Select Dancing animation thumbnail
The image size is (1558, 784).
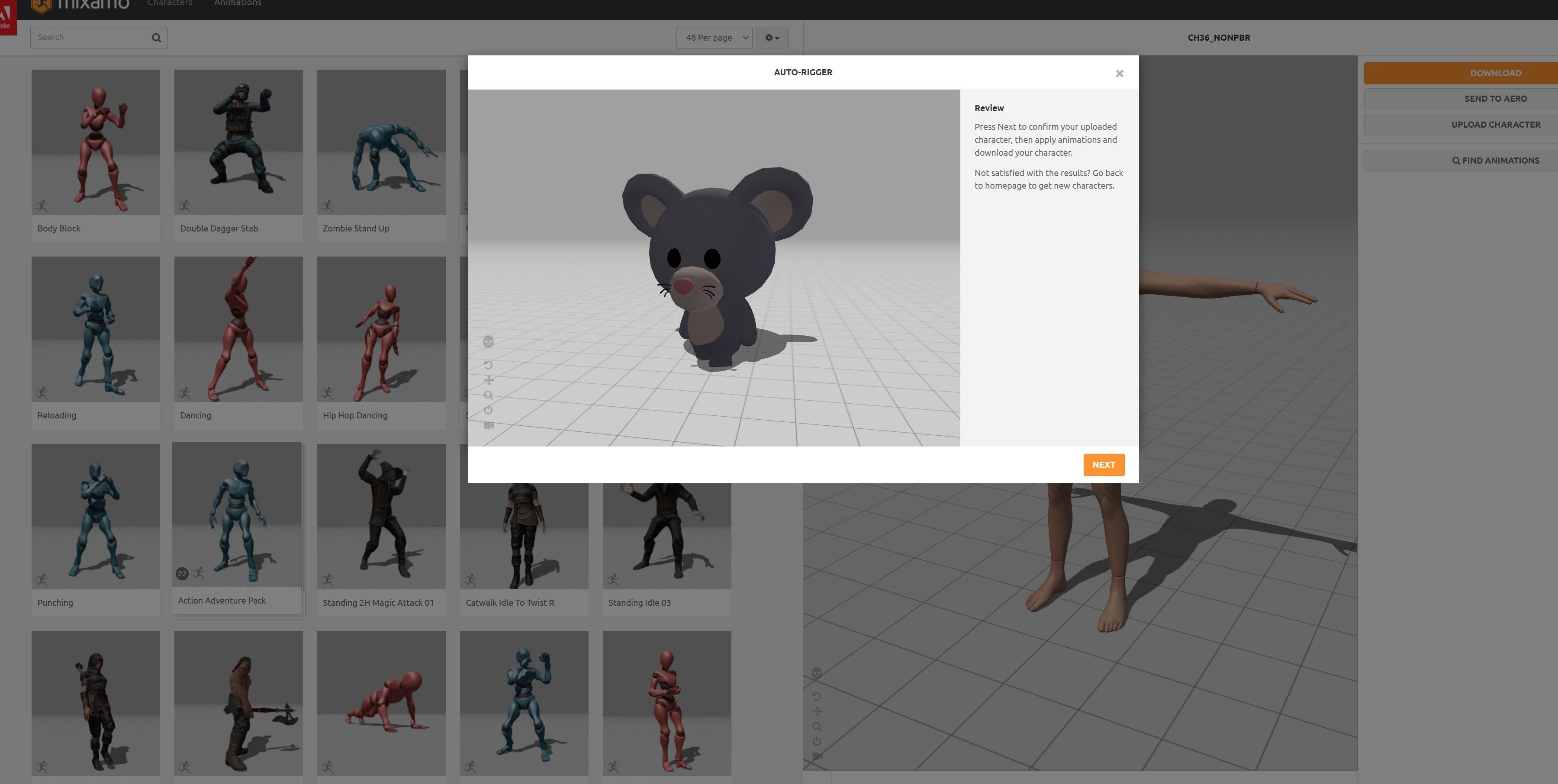(x=238, y=329)
